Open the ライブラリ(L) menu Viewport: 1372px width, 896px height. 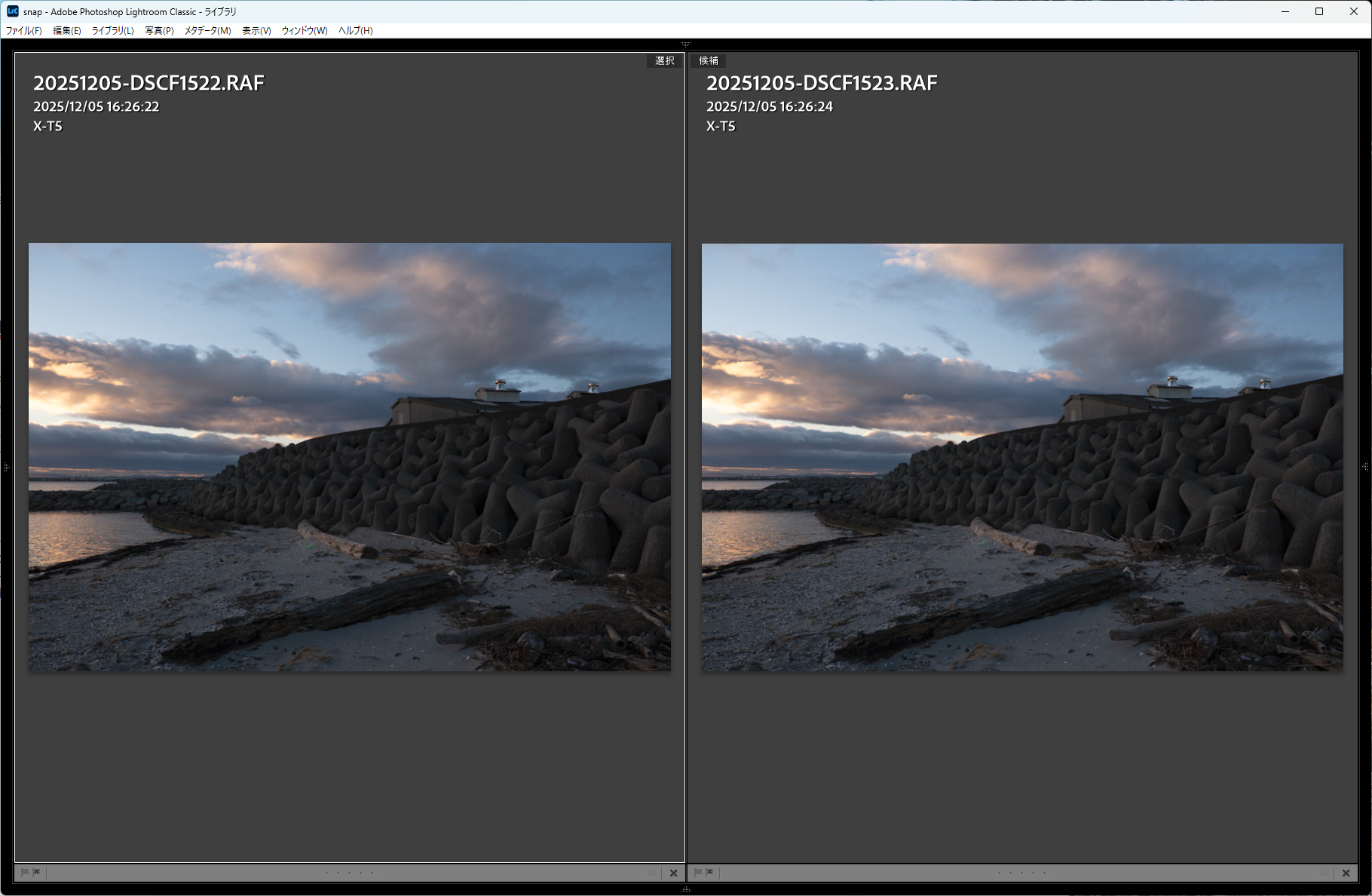point(112,31)
